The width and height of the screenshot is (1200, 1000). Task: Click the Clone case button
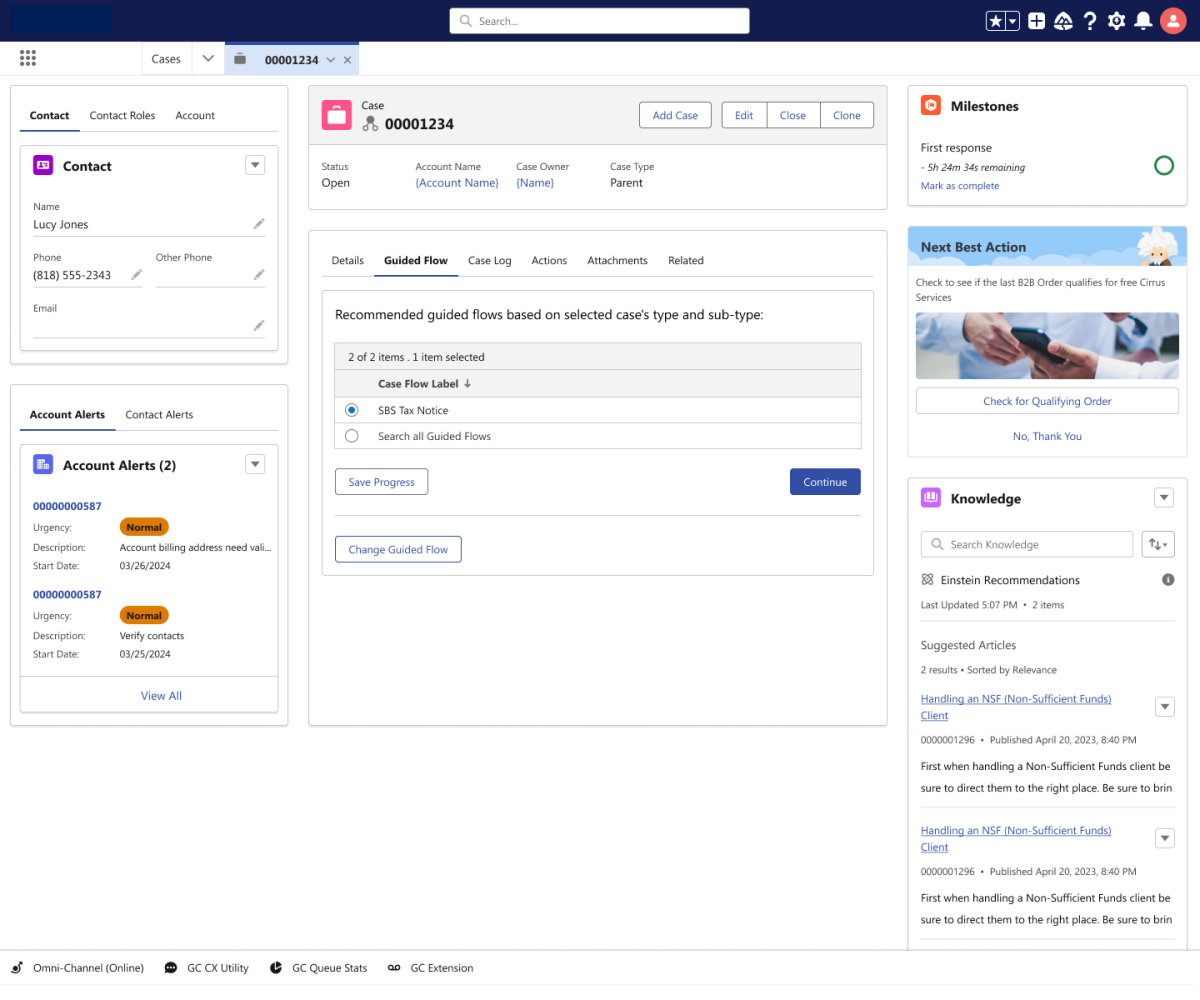[x=847, y=115]
